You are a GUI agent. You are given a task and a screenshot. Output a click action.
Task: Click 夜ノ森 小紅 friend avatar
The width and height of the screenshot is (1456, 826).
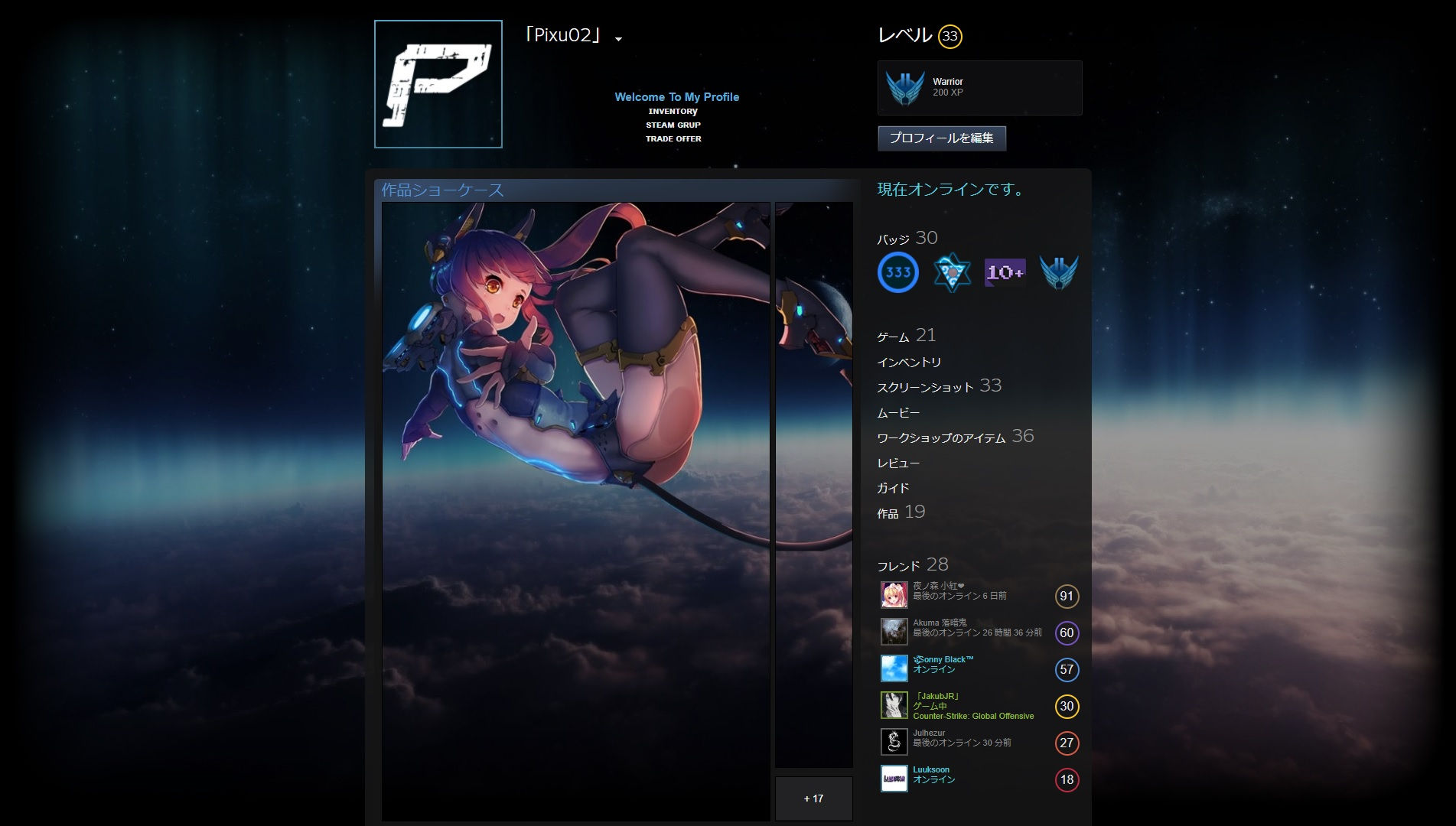894,595
